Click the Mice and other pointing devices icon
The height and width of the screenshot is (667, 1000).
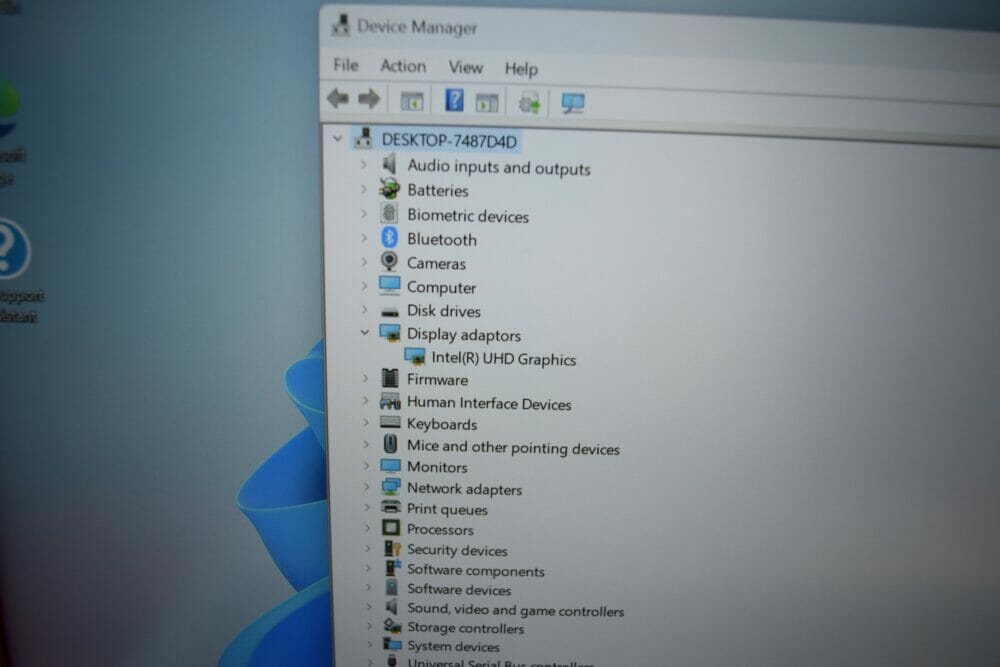[x=390, y=444]
